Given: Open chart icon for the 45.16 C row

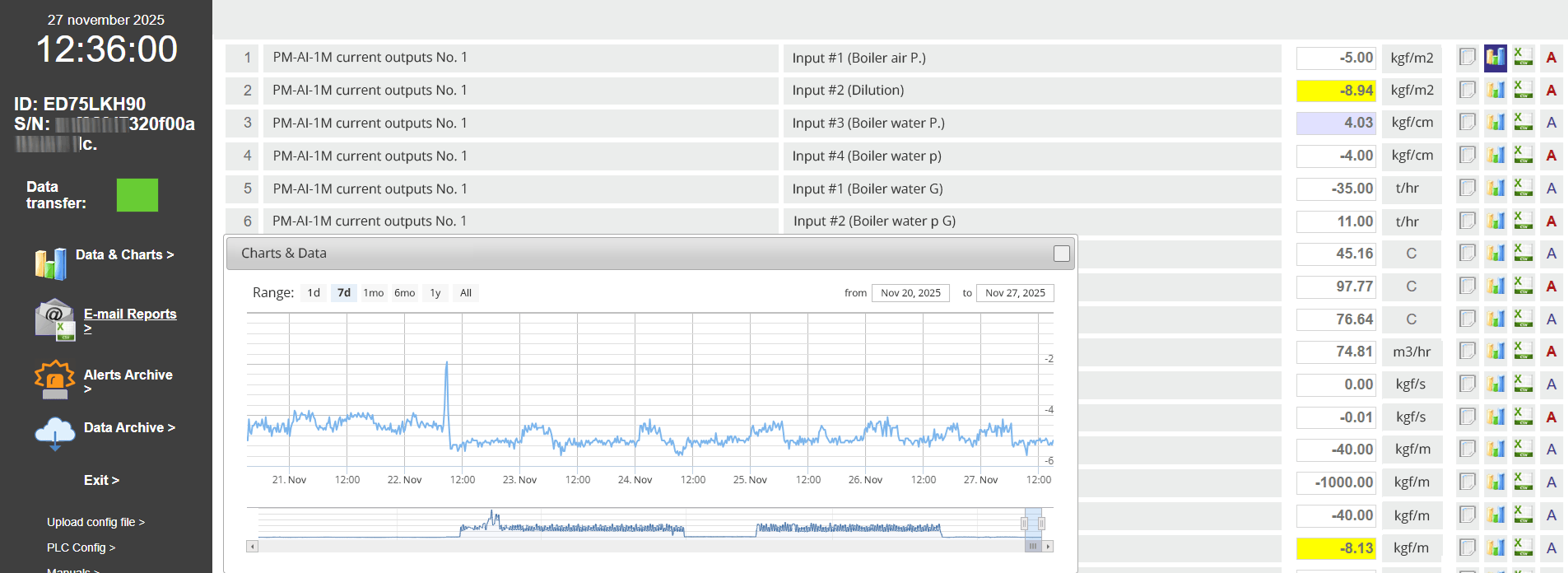Looking at the screenshot, I should pyautogui.click(x=1495, y=254).
